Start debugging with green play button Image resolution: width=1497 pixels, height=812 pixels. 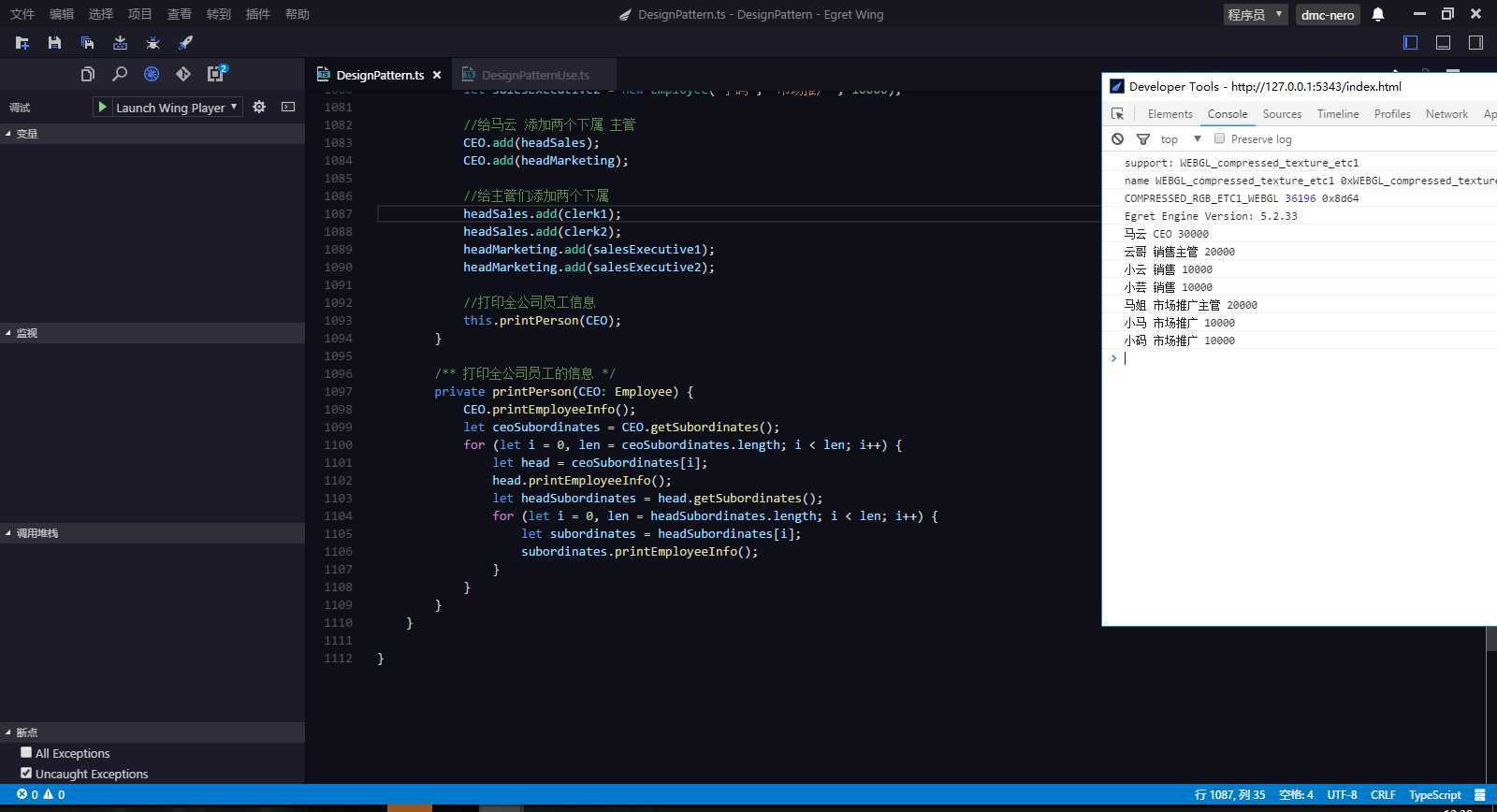[102, 107]
